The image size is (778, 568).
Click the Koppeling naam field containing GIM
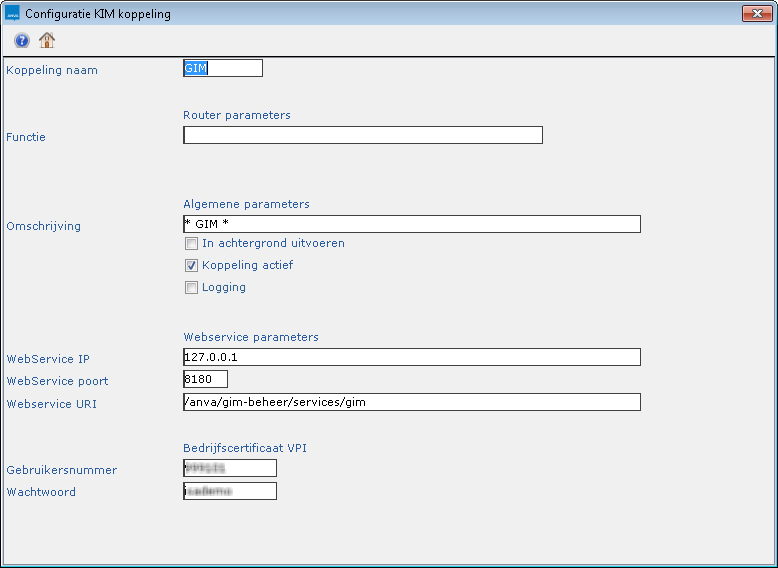click(x=222, y=68)
